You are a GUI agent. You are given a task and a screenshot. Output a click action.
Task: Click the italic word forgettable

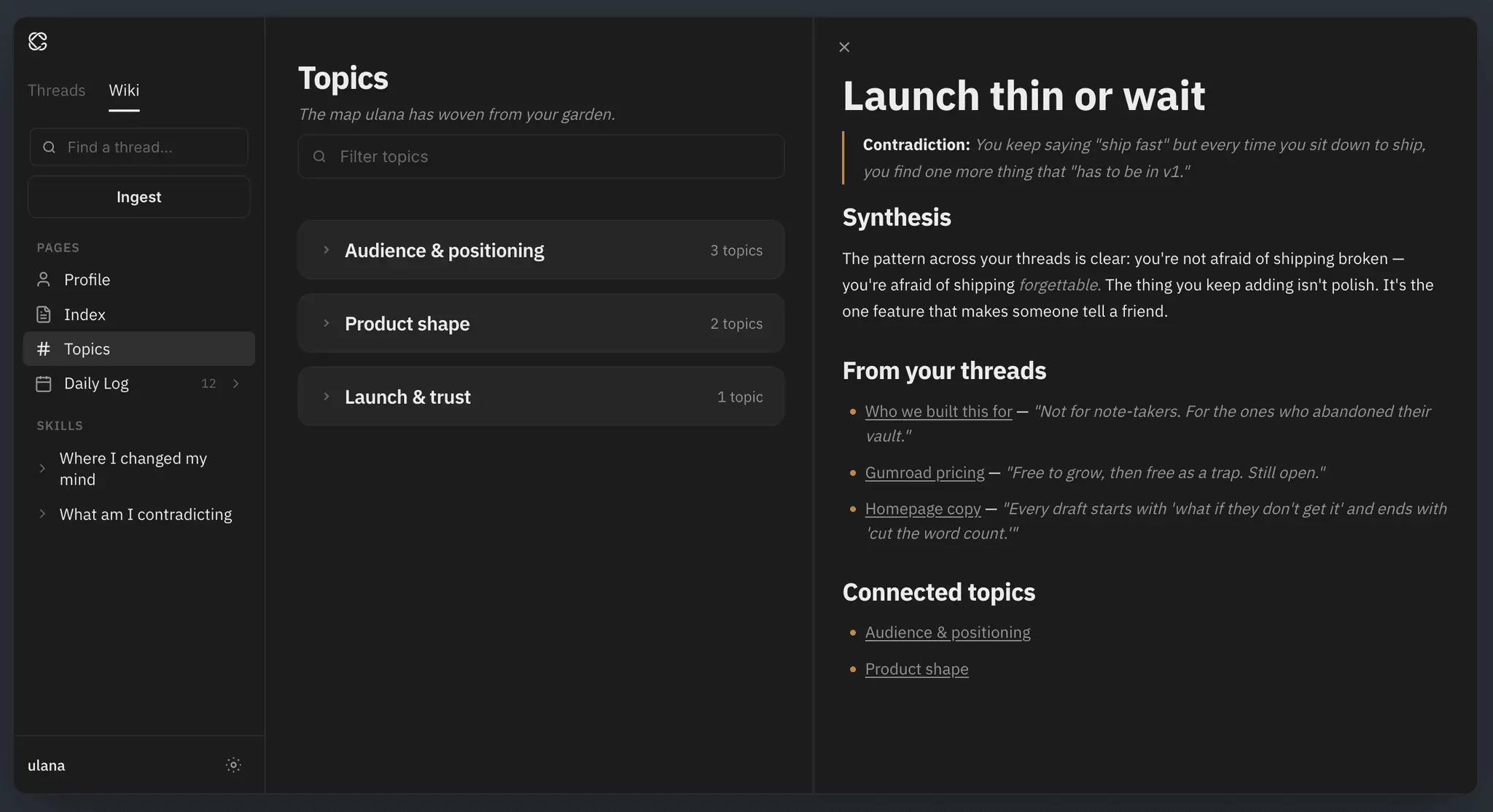[x=1059, y=285]
